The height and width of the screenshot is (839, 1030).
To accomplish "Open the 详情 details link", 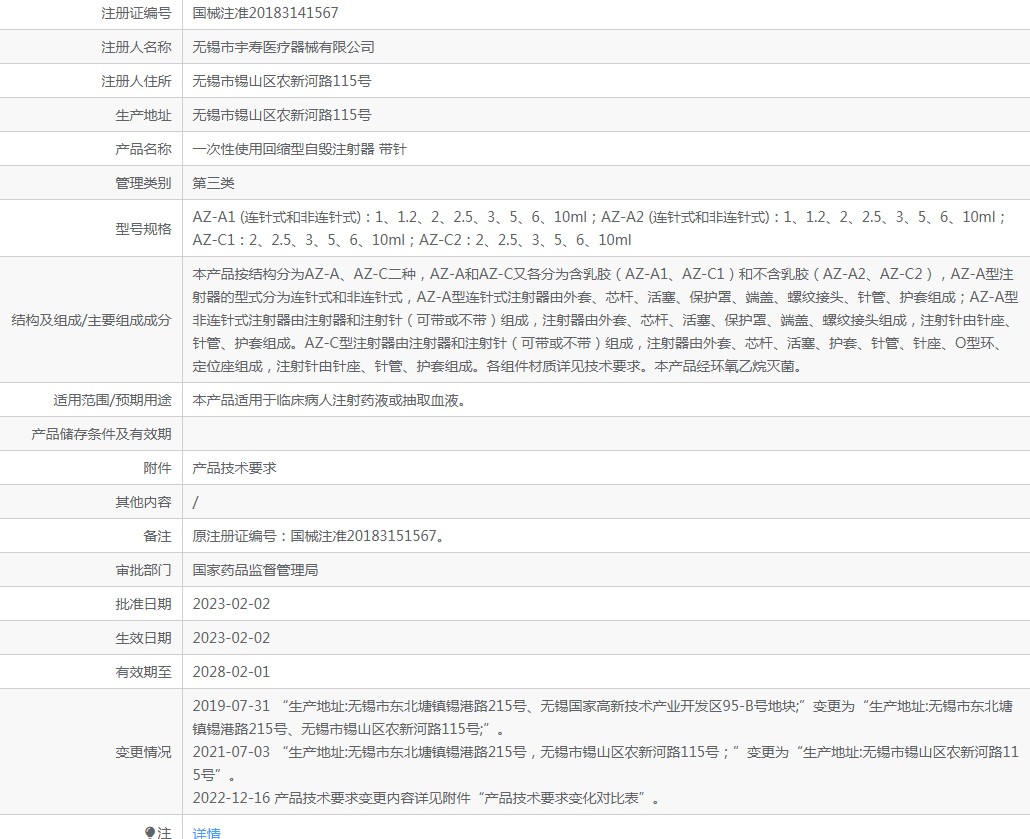I will coord(206,832).
